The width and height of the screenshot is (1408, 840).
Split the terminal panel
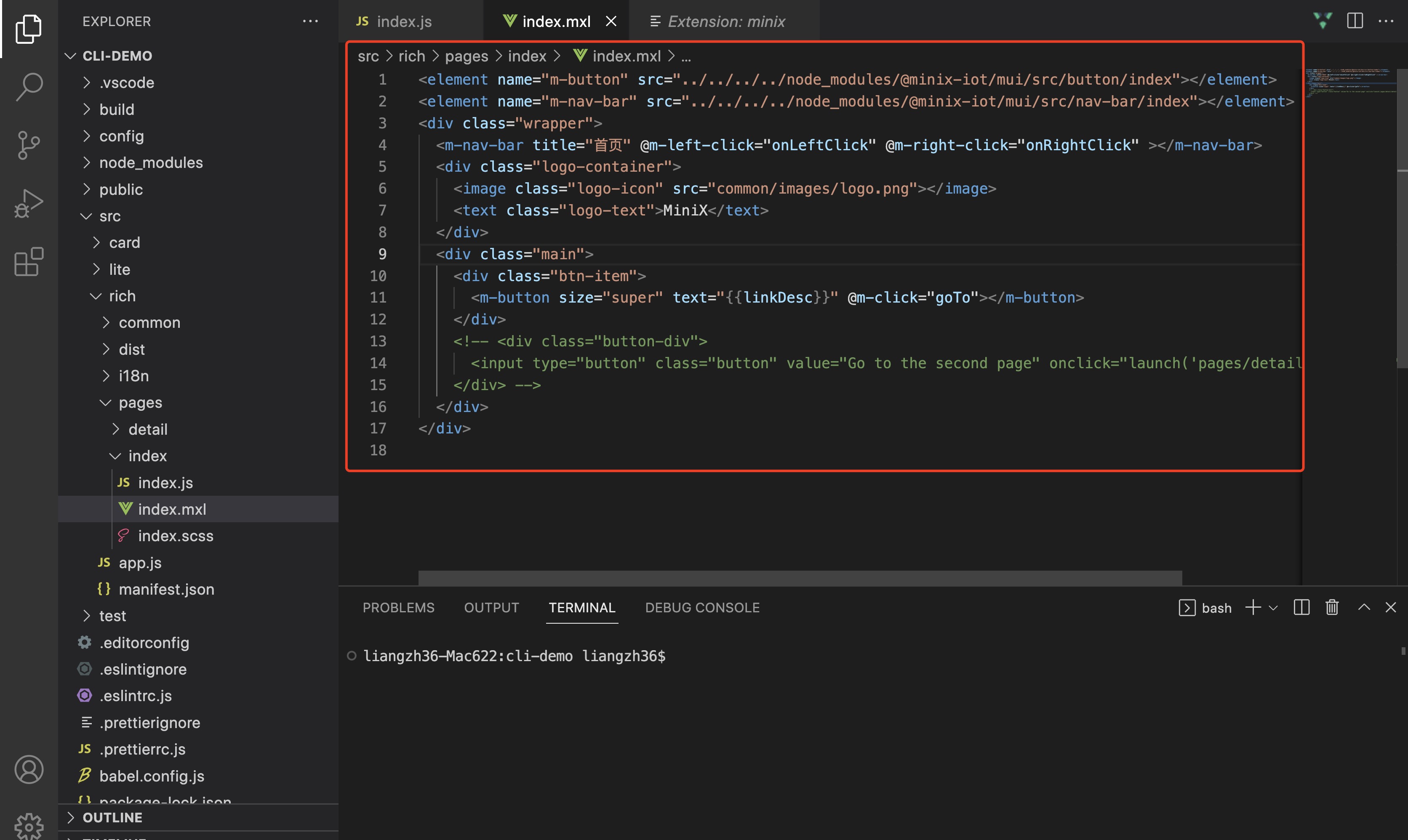(1301, 607)
